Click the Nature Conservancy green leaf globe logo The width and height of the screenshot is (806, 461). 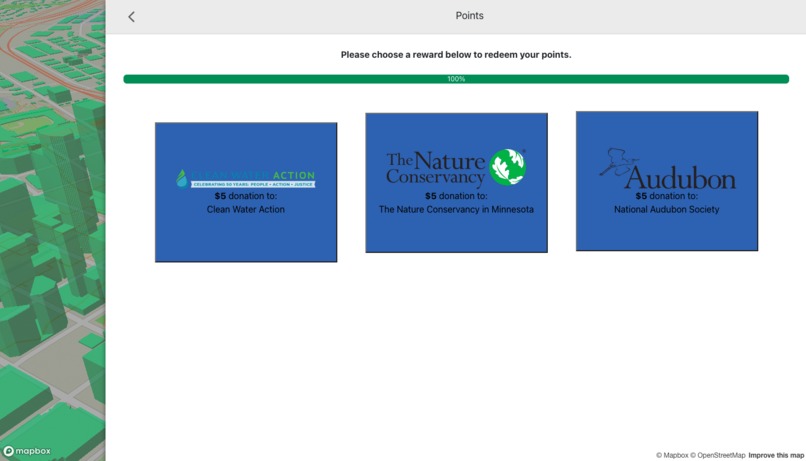point(507,167)
